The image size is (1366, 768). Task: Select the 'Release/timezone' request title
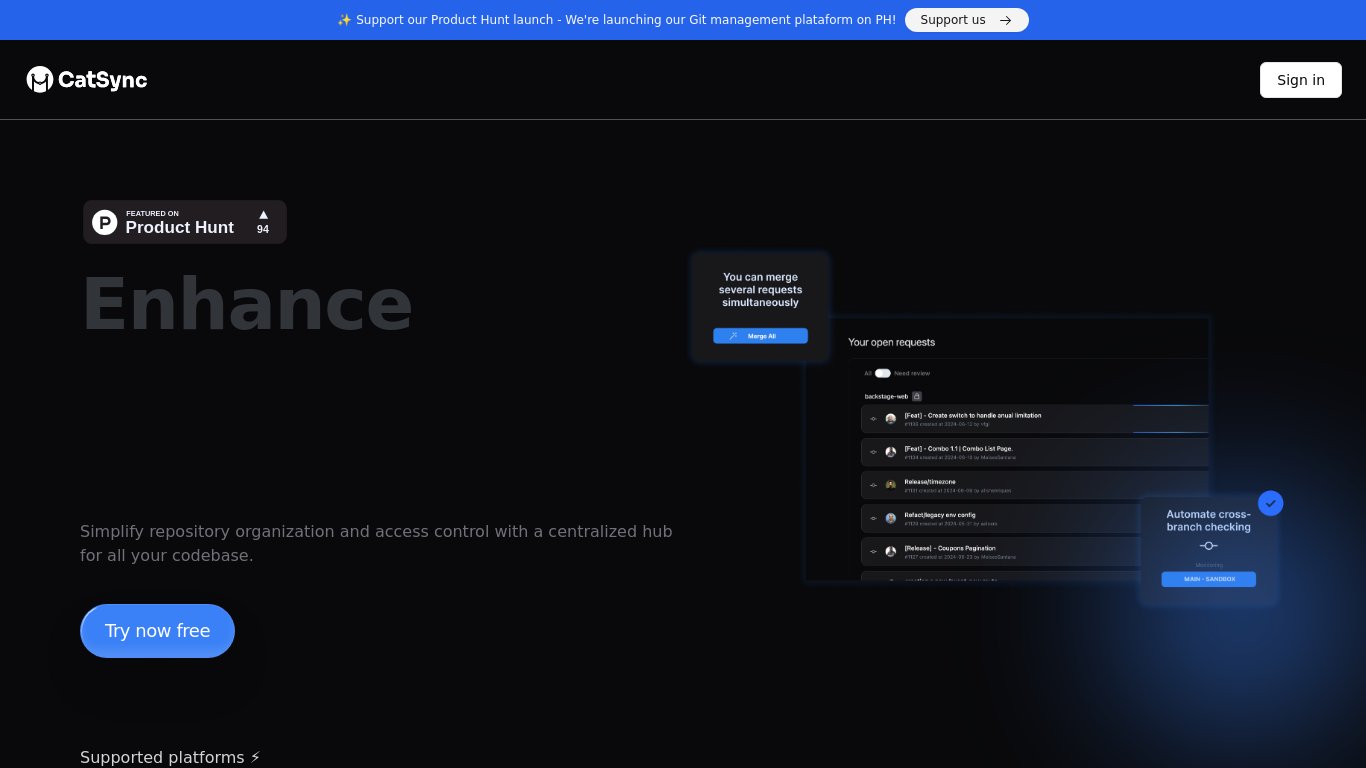pyautogui.click(x=930, y=482)
